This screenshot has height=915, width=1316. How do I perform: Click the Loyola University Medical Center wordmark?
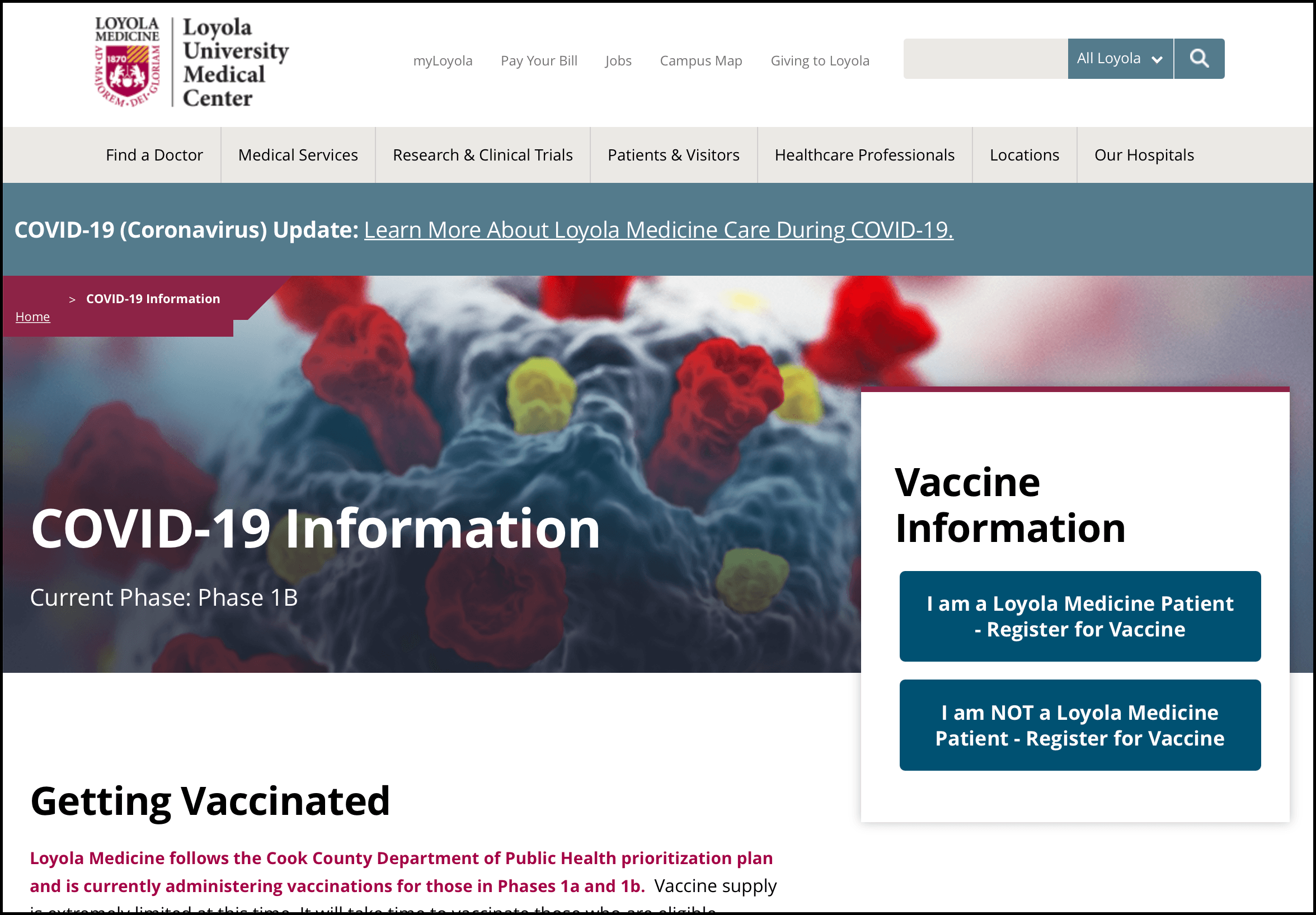[236, 62]
